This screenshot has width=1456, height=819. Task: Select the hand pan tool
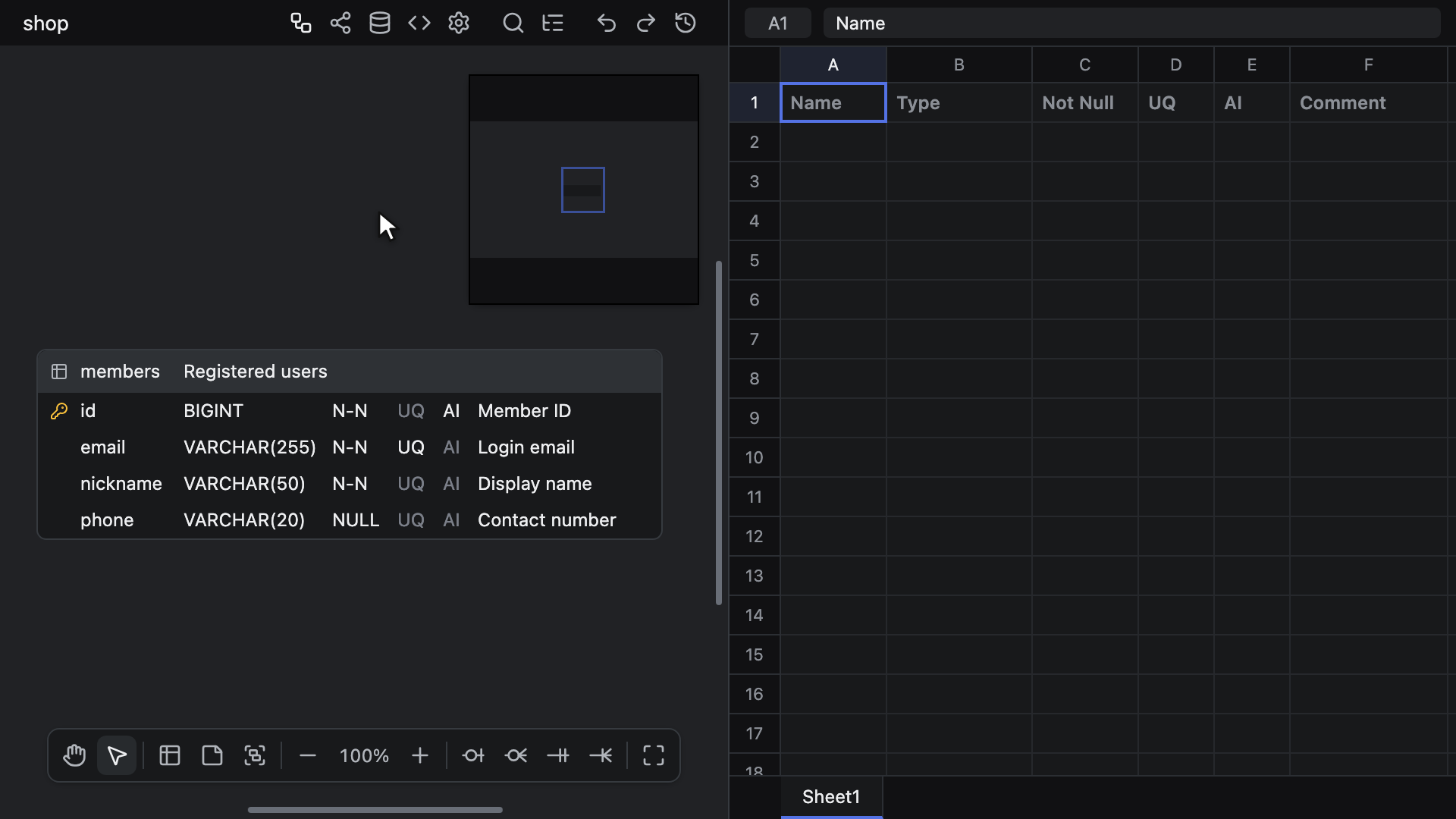pos(74,755)
